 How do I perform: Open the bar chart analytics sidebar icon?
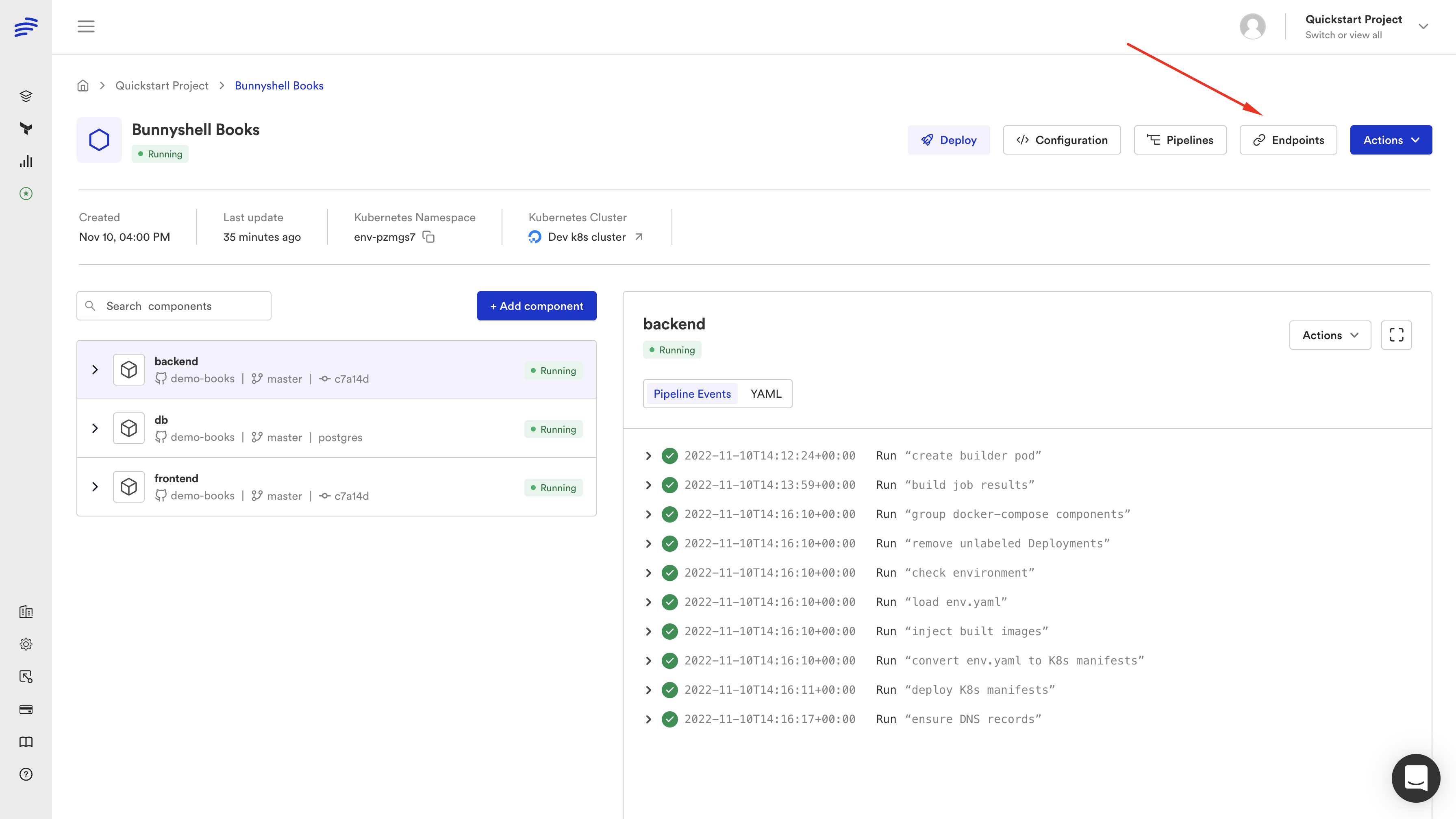coord(26,162)
